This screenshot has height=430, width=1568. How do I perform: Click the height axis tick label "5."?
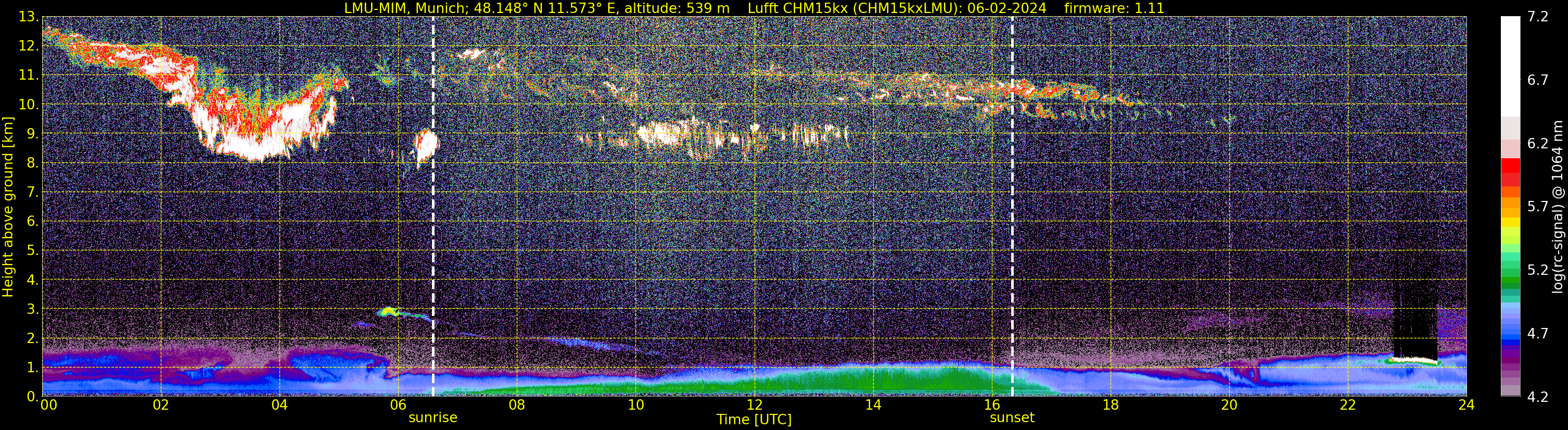click(33, 251)
